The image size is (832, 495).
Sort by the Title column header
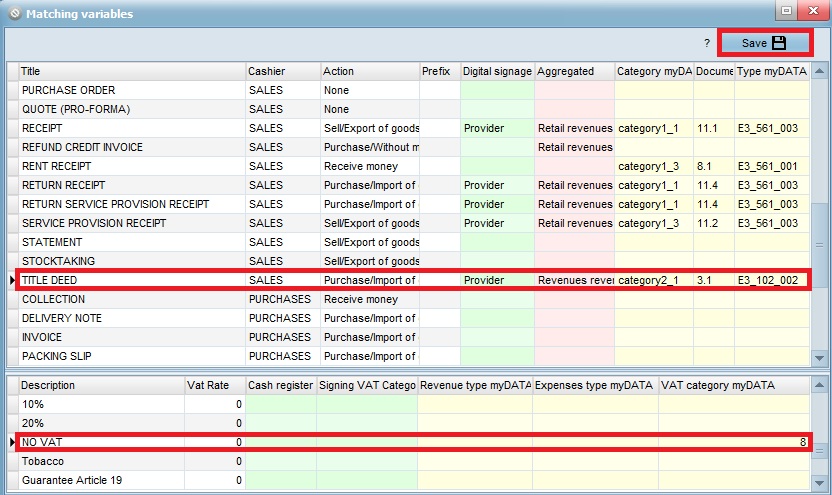pos(130,71)
